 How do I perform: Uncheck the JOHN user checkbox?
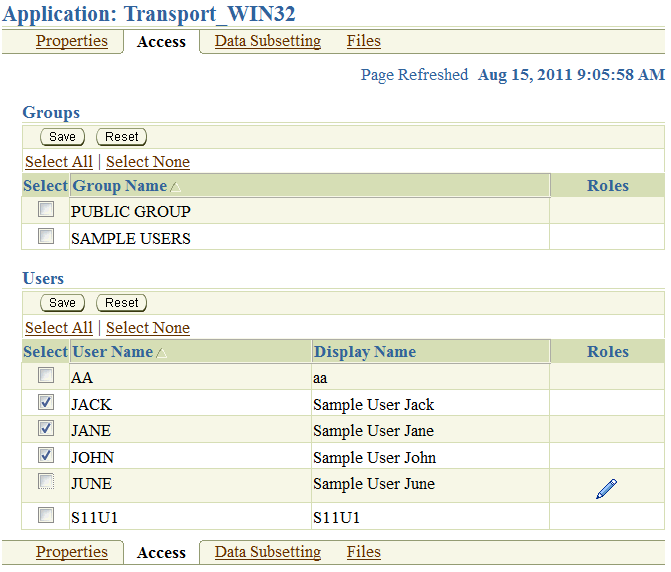coord(46,455)
